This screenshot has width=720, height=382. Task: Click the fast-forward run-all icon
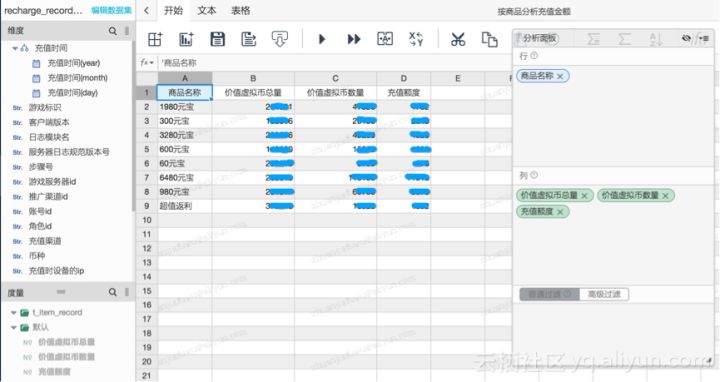[x=354, y=39]
